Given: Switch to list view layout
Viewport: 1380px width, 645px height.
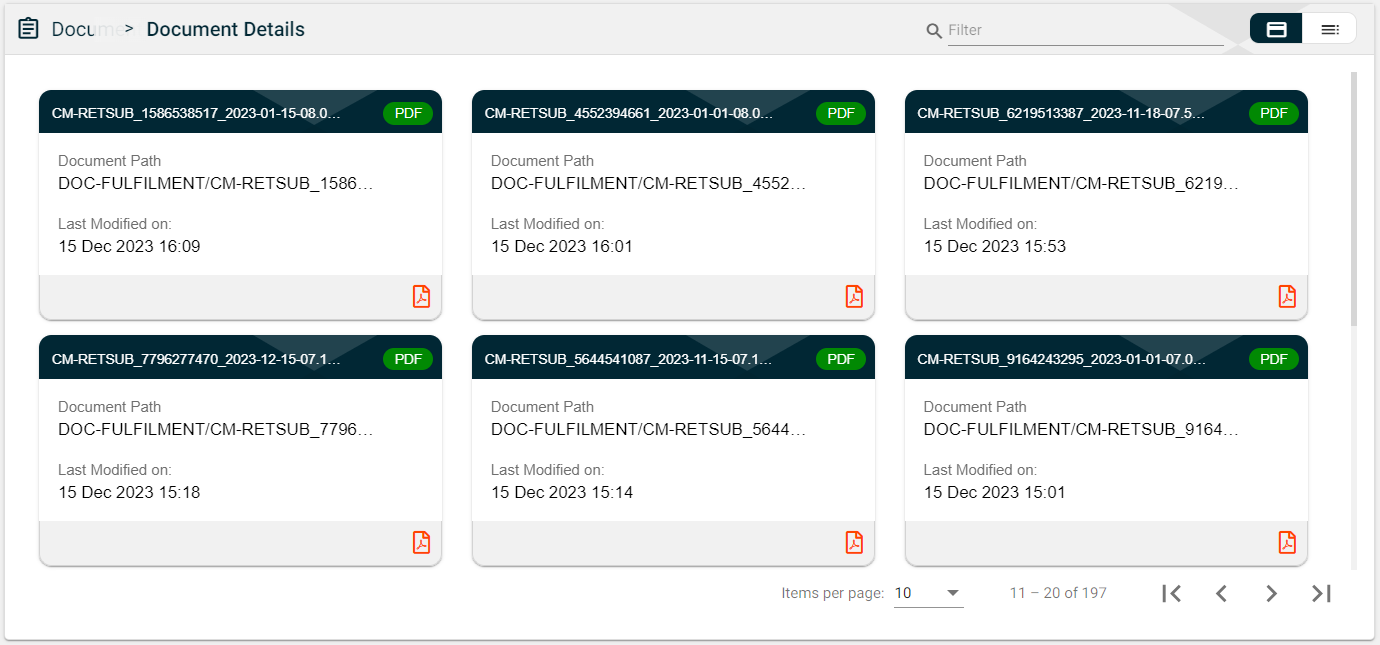Looking at the screenshot, I should click(x=1329, y=29).
